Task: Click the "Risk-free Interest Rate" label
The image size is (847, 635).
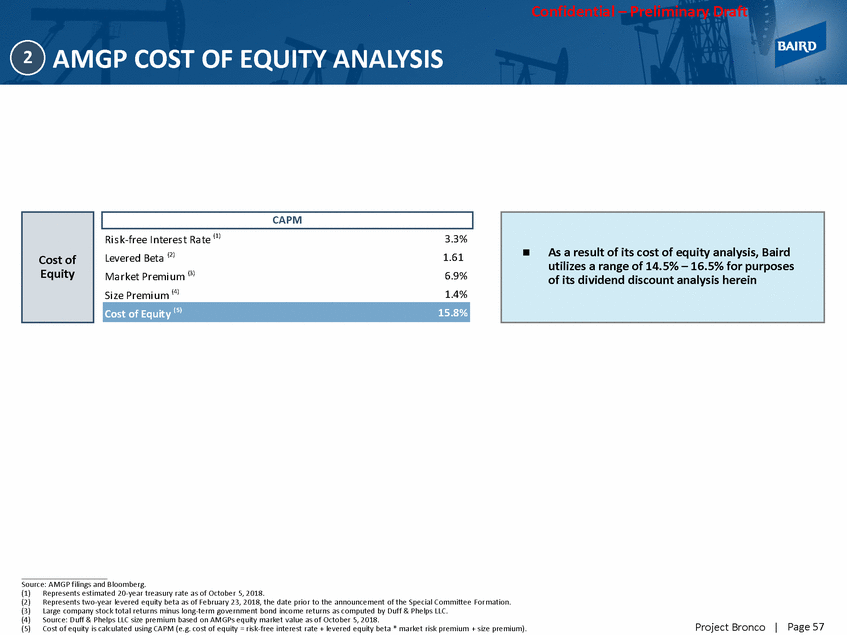Action: point(163,239)
